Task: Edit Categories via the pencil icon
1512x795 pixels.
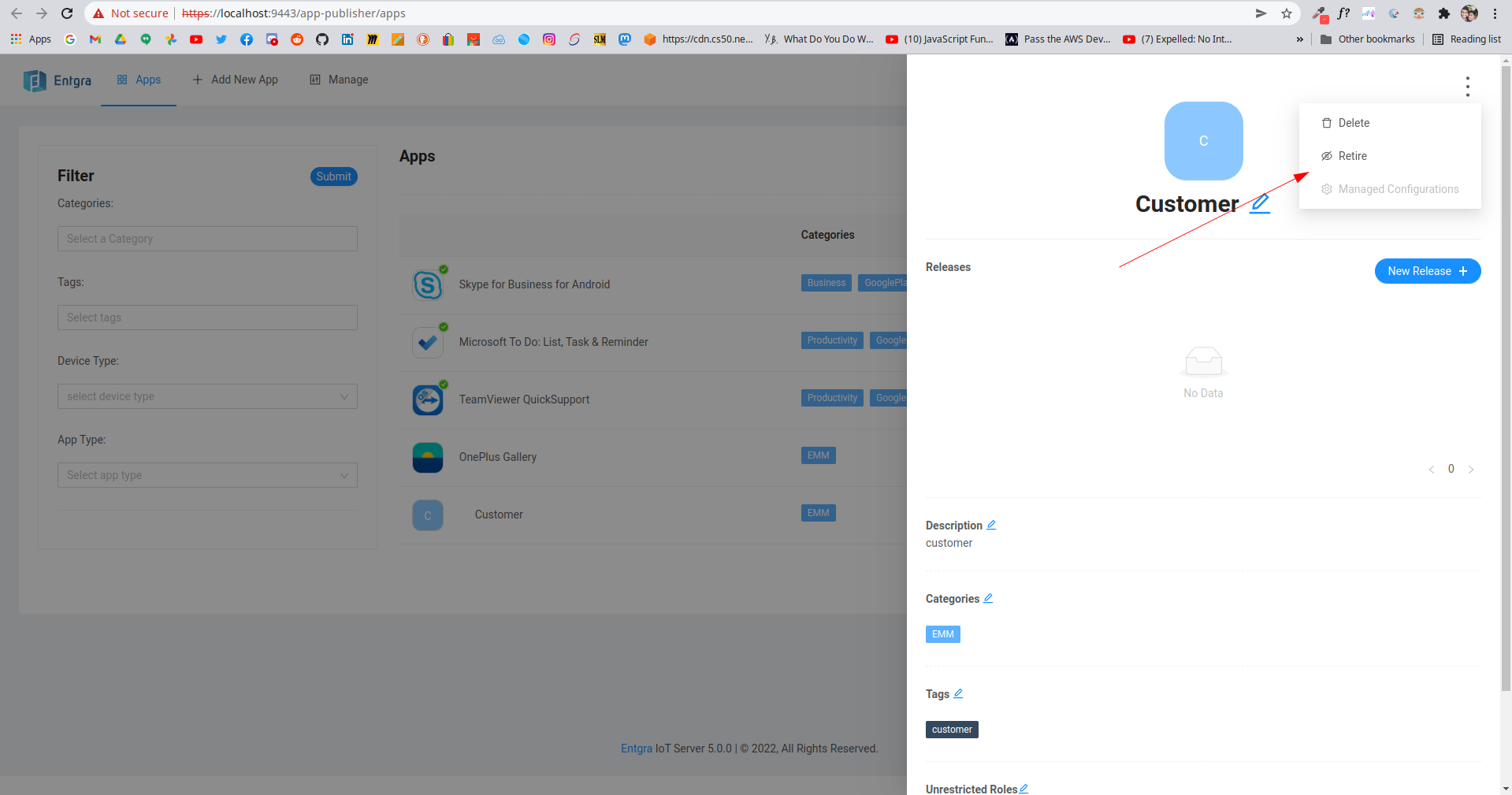Action: [988, 598]
